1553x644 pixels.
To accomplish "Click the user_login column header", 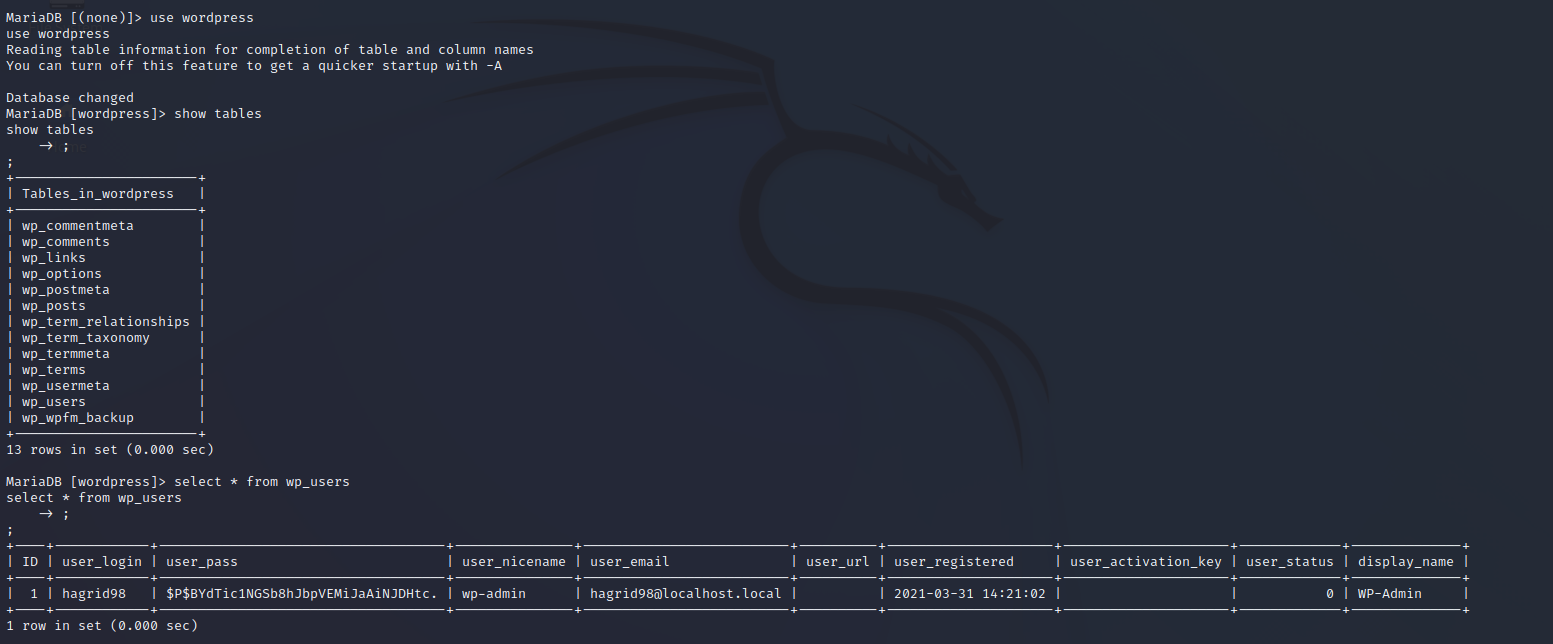I will point(102,562).
